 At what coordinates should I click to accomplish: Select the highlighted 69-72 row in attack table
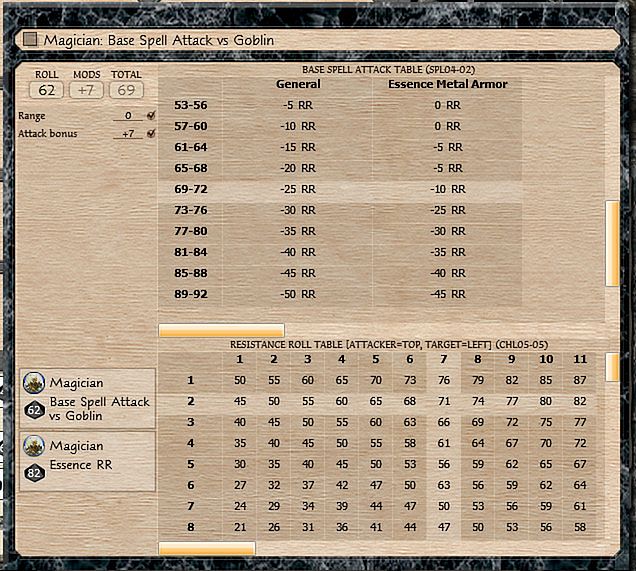(x=340, y=189)
